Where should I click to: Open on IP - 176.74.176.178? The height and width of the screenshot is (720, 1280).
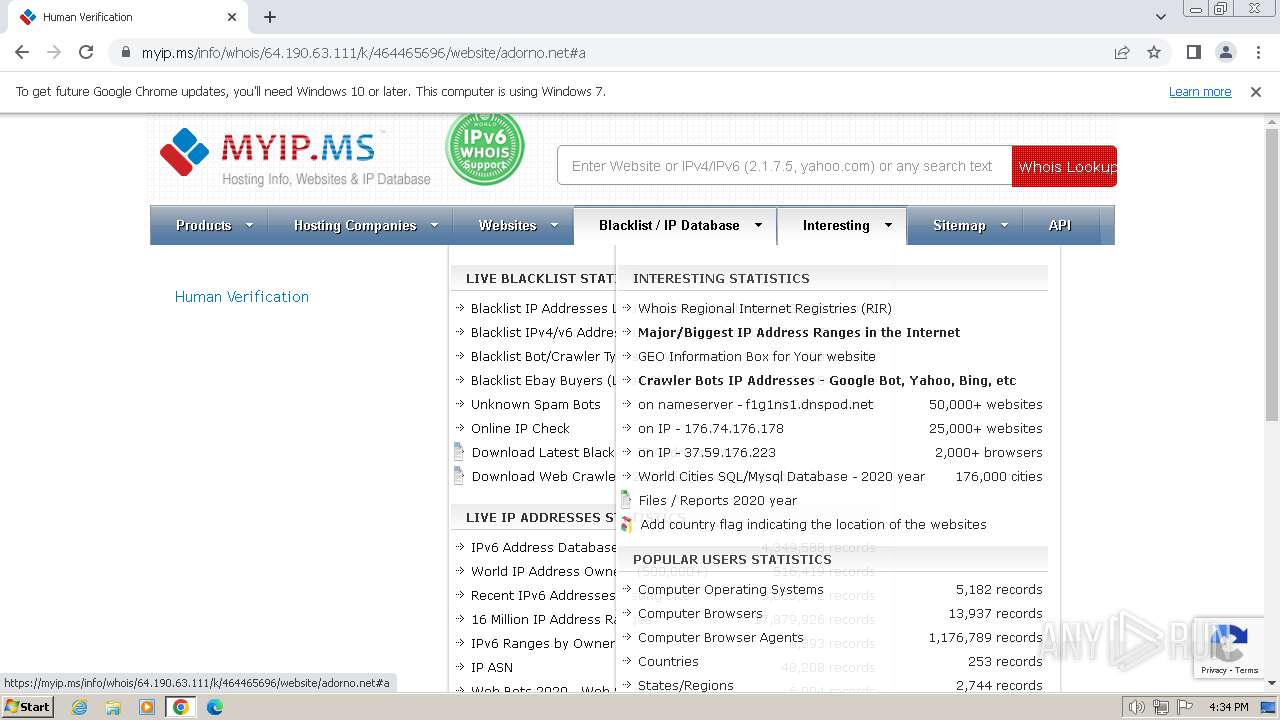[x=711, y=428]
